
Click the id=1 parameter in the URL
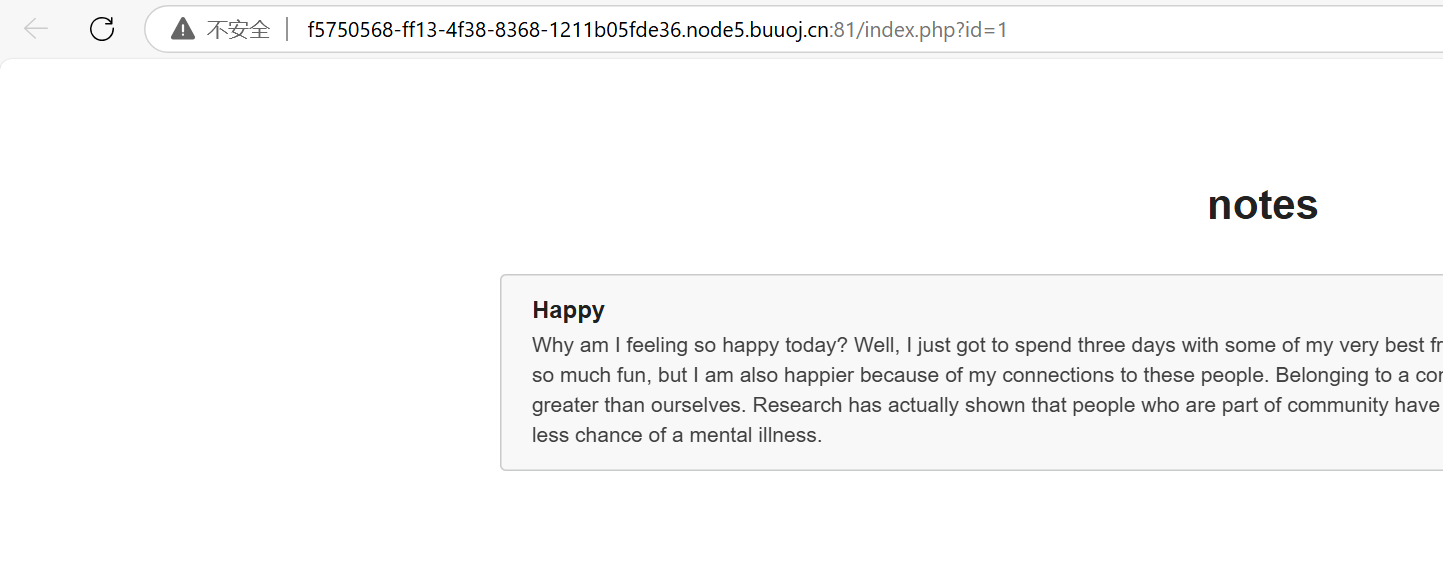tap(985, 30)
